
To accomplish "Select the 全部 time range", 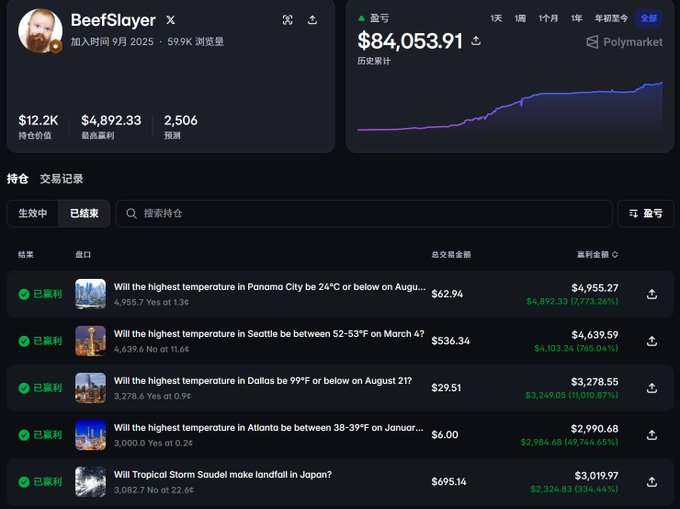I will coord(649,18).
